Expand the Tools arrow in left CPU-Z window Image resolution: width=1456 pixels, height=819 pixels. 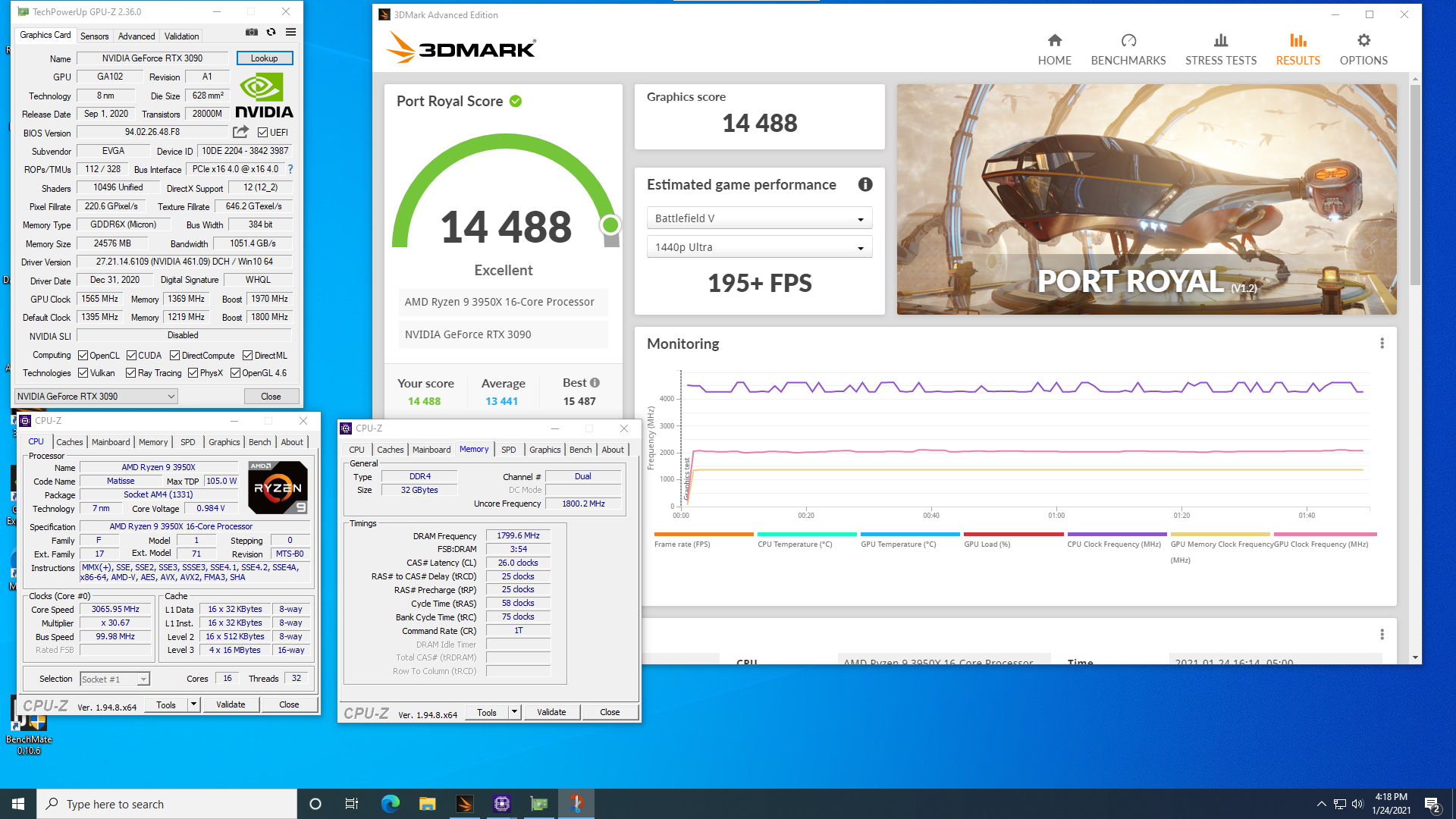pyautogui.click(x=194, y=705)
